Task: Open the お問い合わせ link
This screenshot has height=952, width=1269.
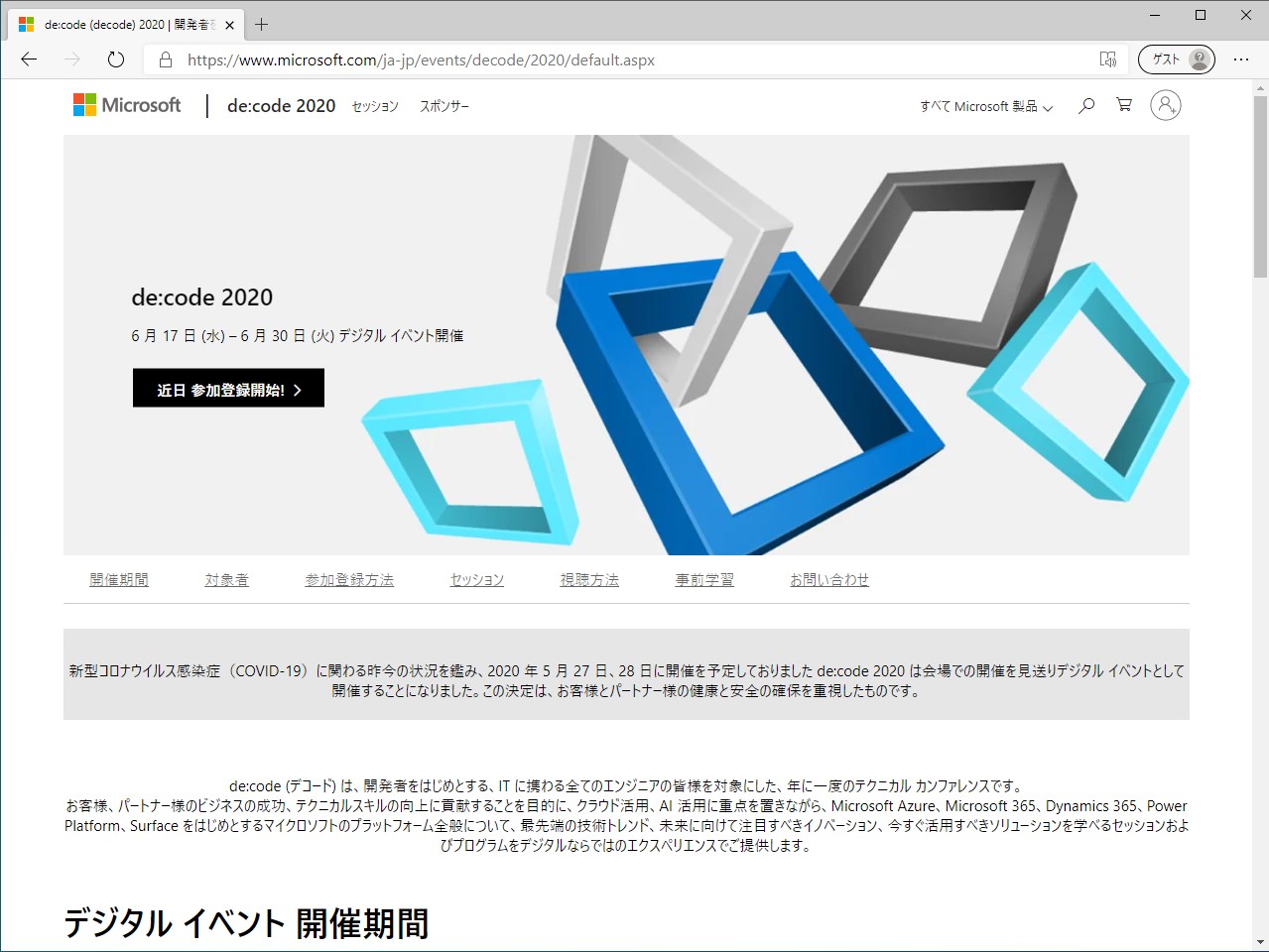Action: click(x=829, y=579)
